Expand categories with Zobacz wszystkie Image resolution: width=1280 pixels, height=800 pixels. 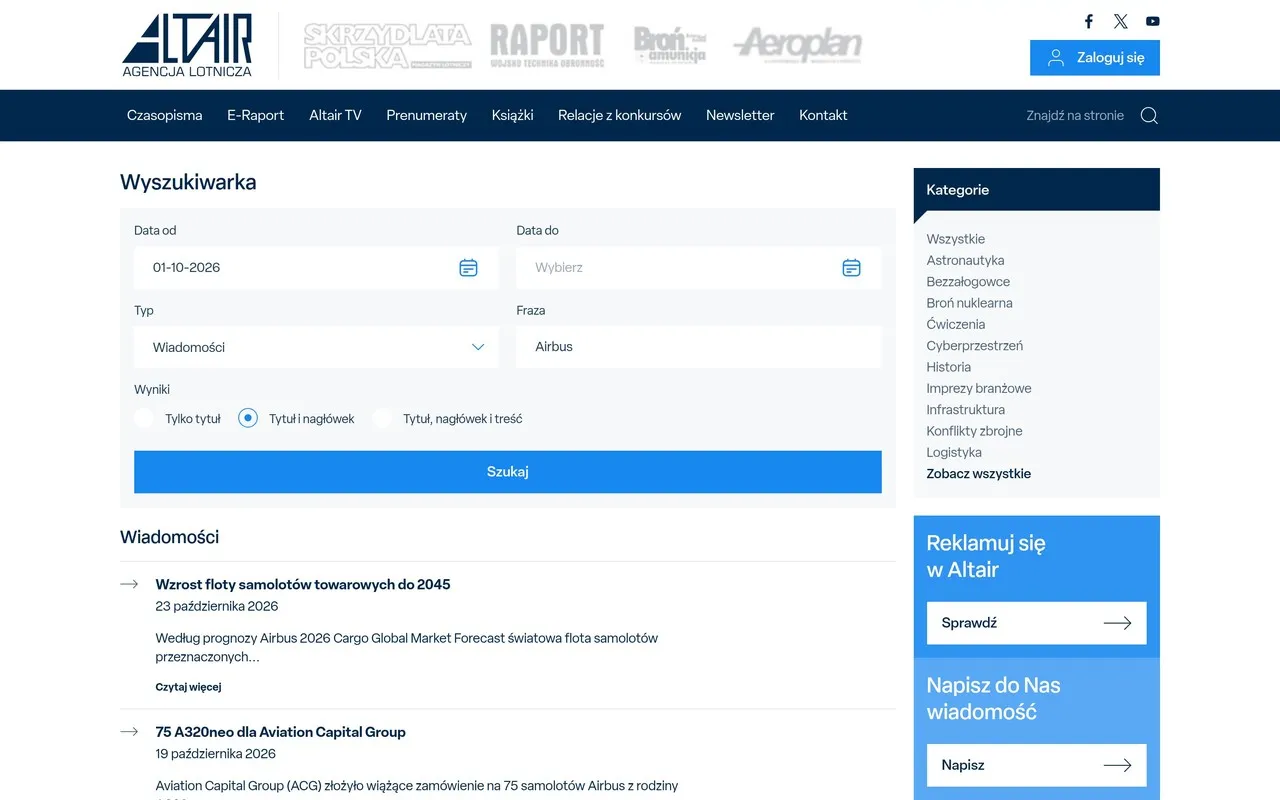tap(978, 474)
